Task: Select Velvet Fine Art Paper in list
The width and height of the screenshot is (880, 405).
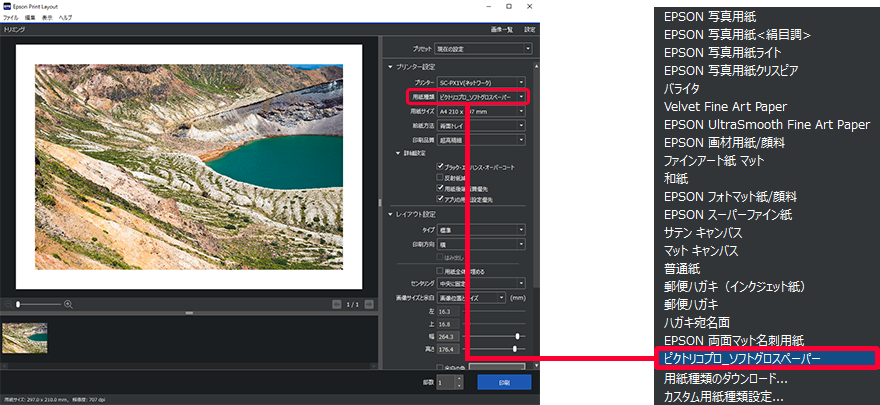Action: [725, 106]
